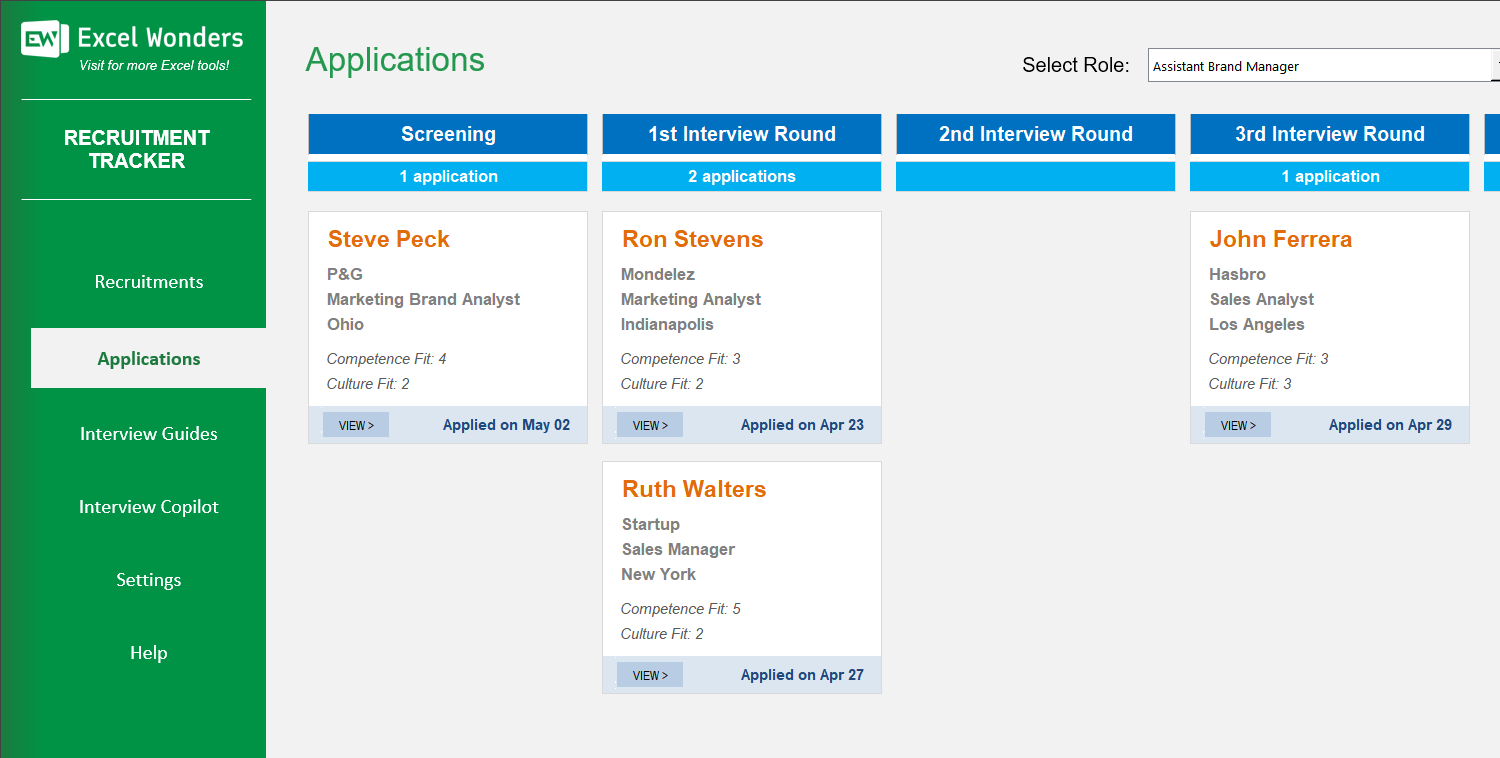Image resolution: width=1500 pixels, height=758 pixels.
Task: Click the '2 applications' counter bar
Action: point(741,176)
